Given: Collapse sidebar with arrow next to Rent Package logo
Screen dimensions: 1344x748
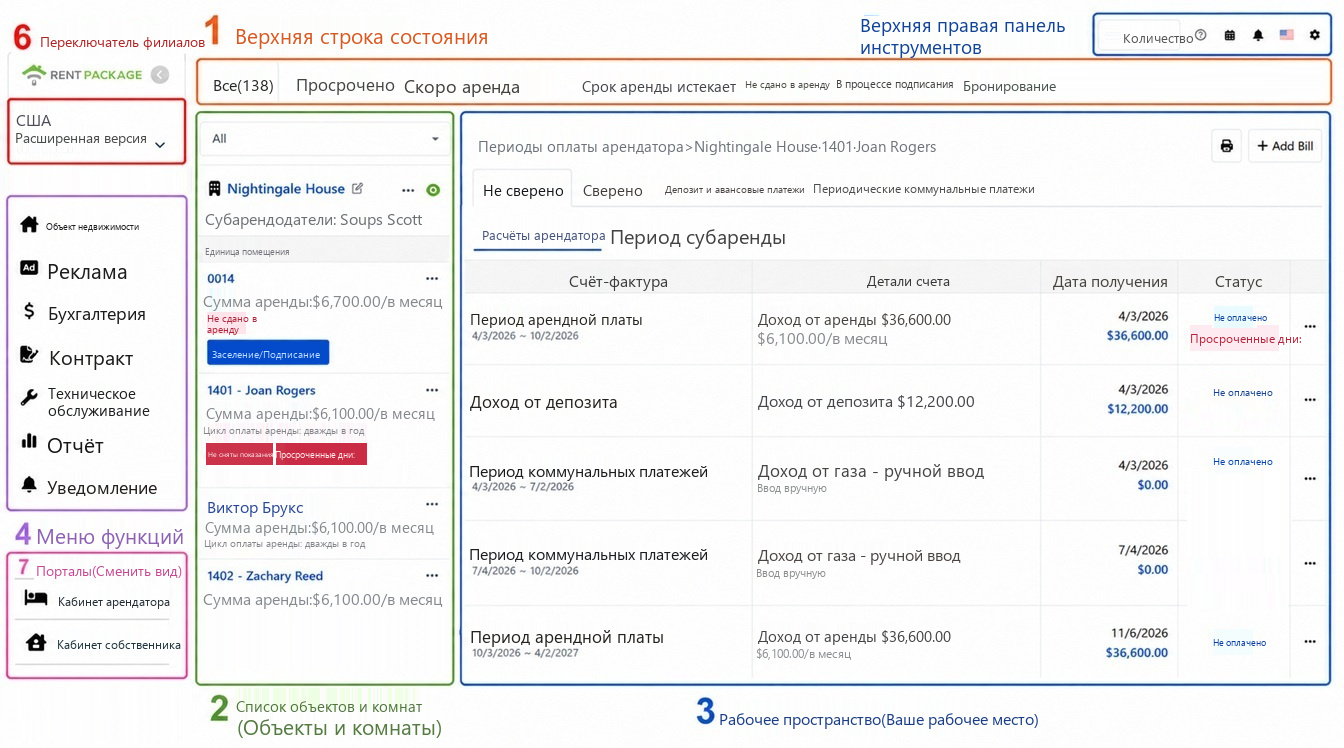Looking at the screenshot, I should 159,74.
